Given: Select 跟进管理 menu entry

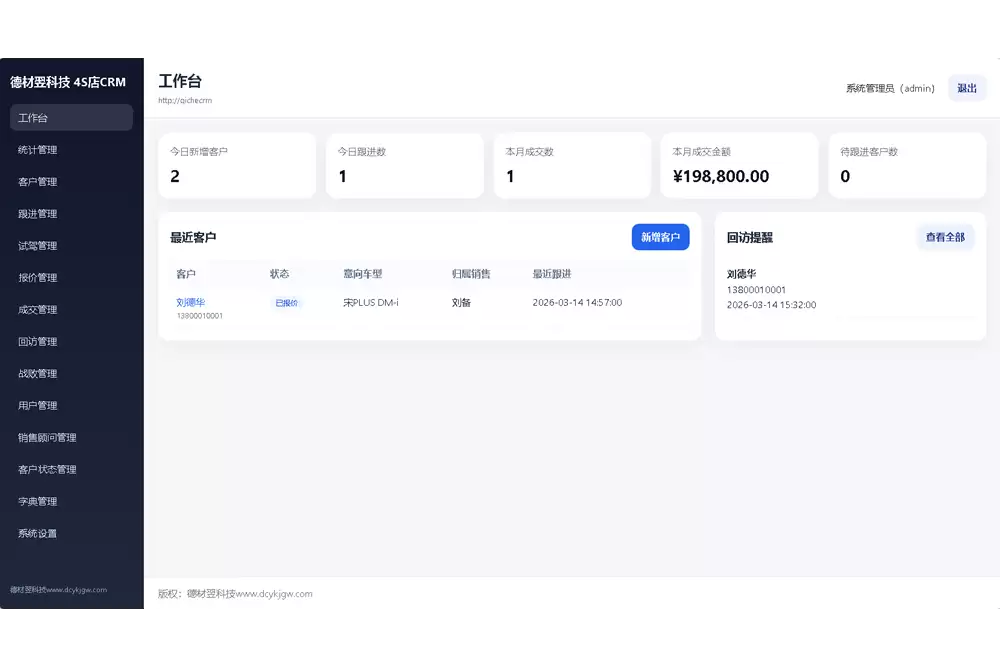Looking at the screenshot, I should pyautogui.click(x=38, y=214).
